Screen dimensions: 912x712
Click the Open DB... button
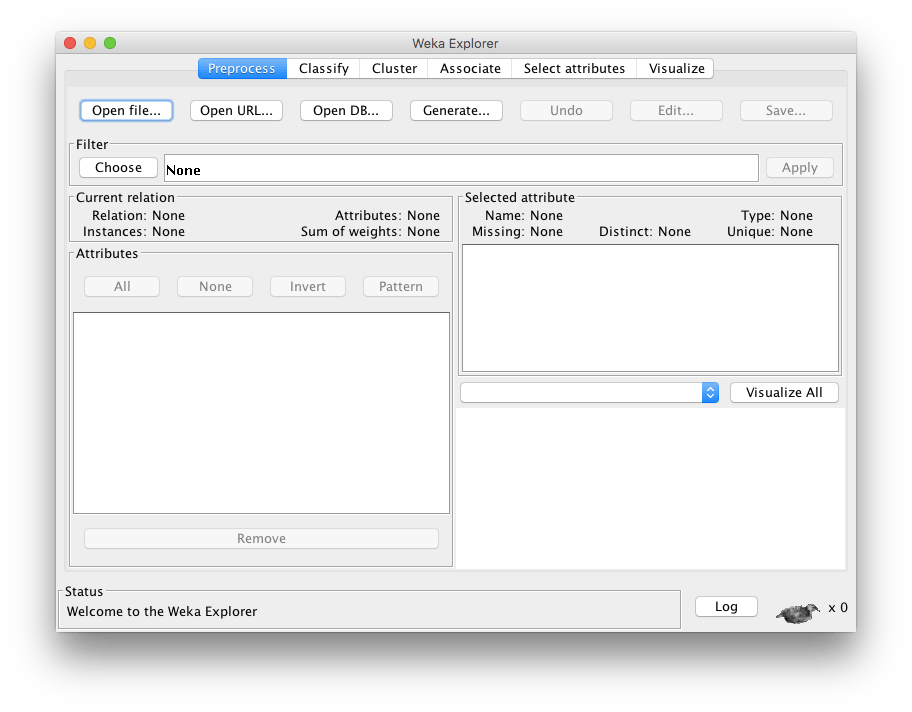tap(346, 111)
